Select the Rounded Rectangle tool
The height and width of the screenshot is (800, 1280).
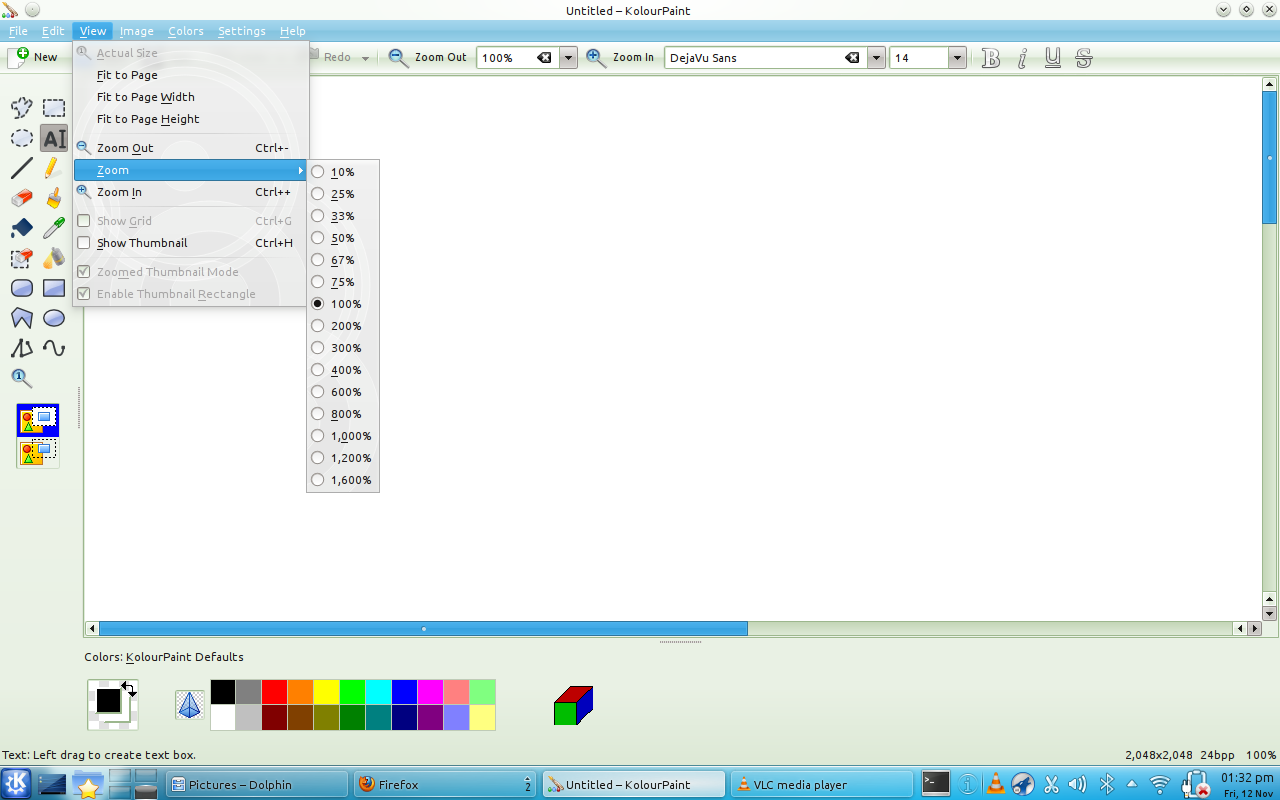pyautogui.click(x=22, y=288)
